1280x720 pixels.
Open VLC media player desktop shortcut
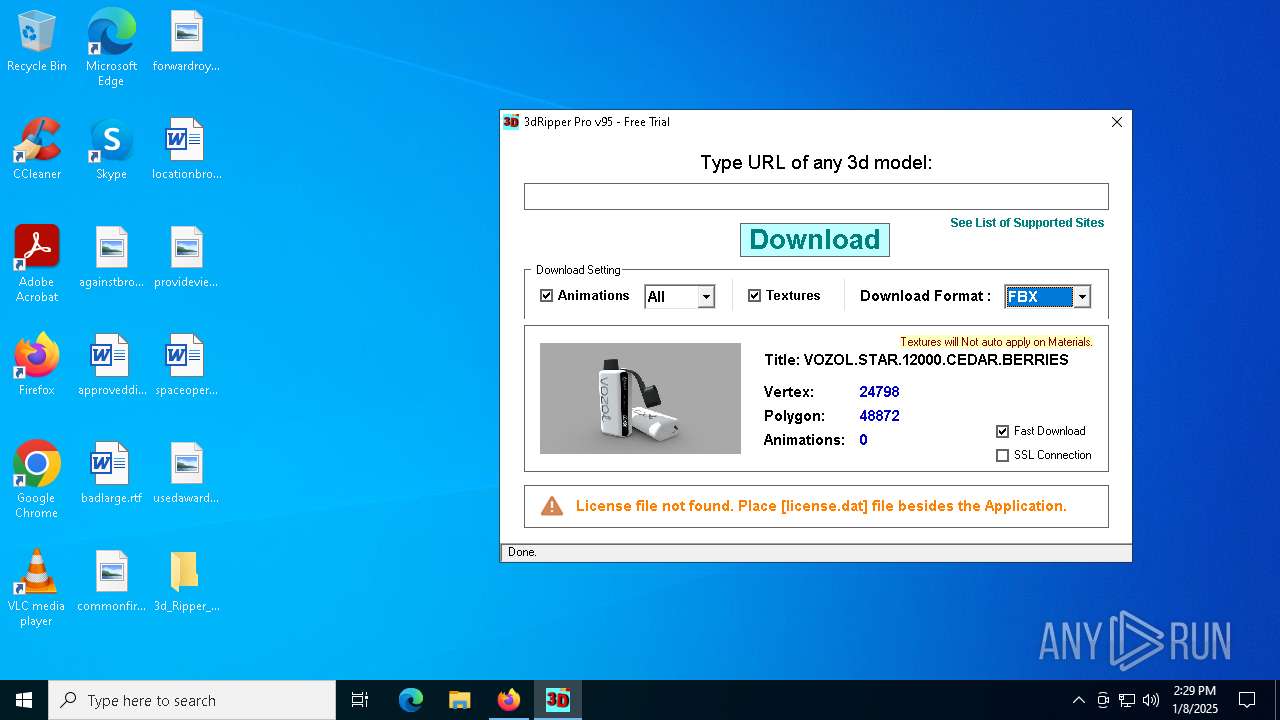37,588
